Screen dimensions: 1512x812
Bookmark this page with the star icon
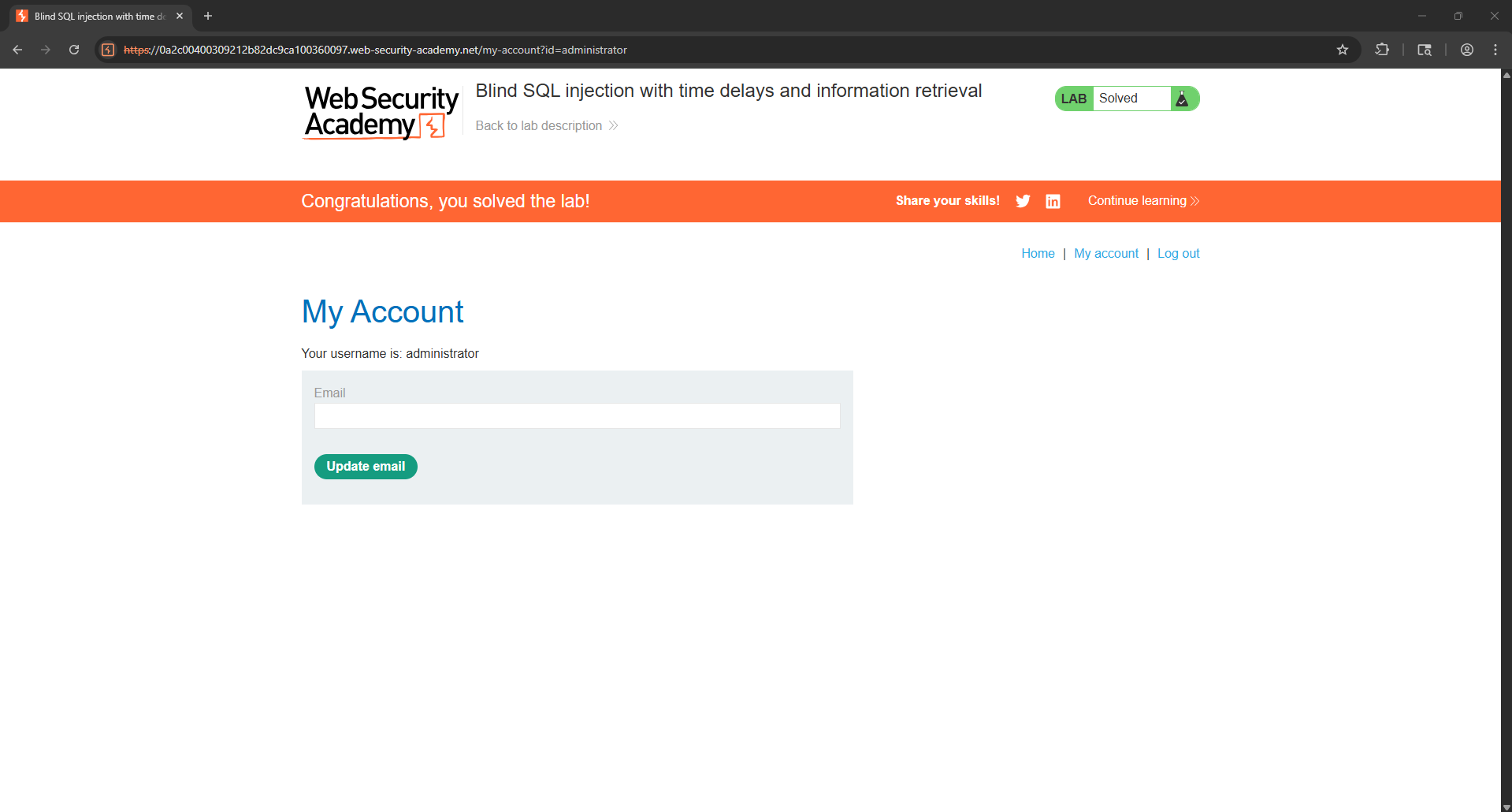tap(1343, 50)
